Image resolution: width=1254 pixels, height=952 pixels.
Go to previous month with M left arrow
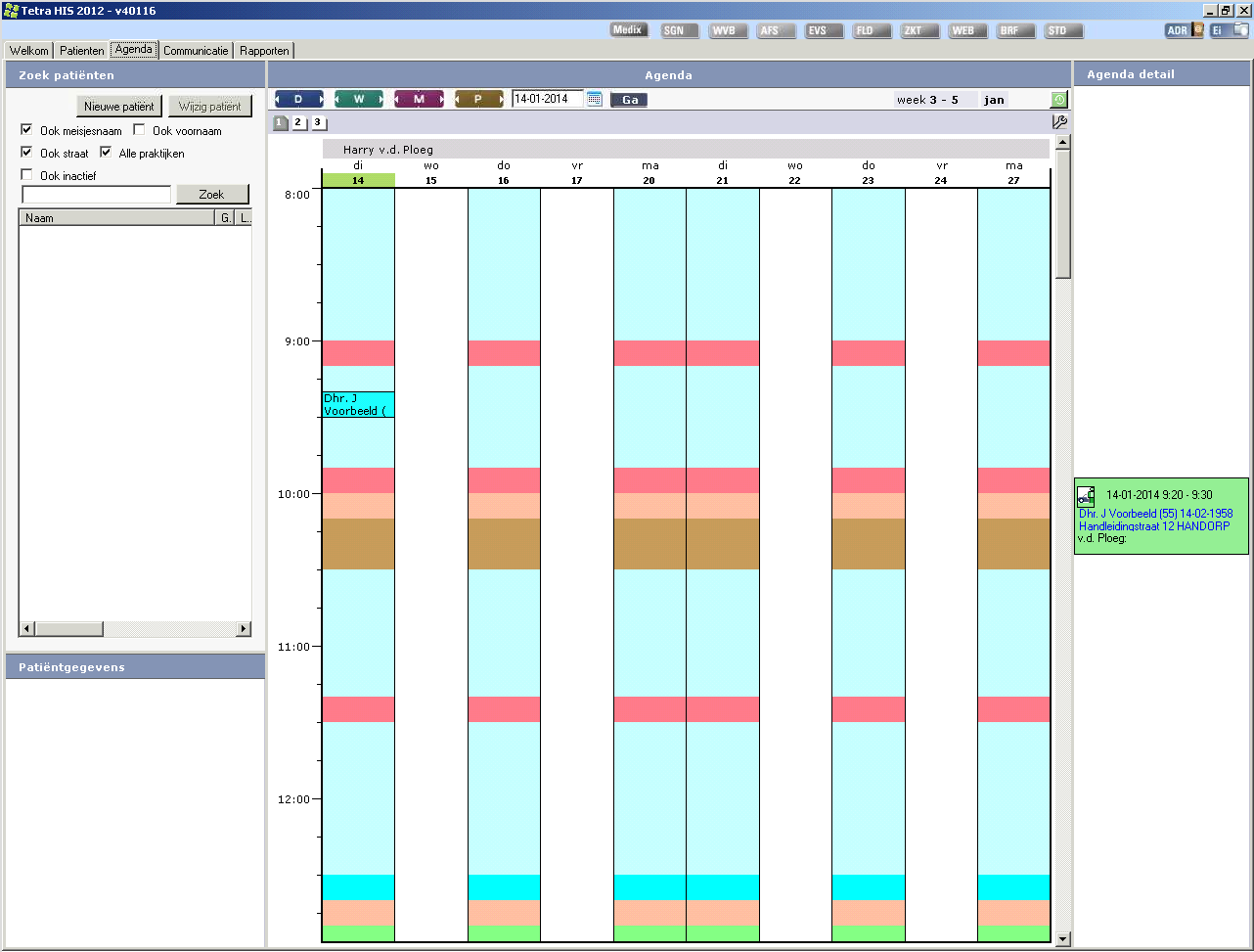click(x=398, y=100)
